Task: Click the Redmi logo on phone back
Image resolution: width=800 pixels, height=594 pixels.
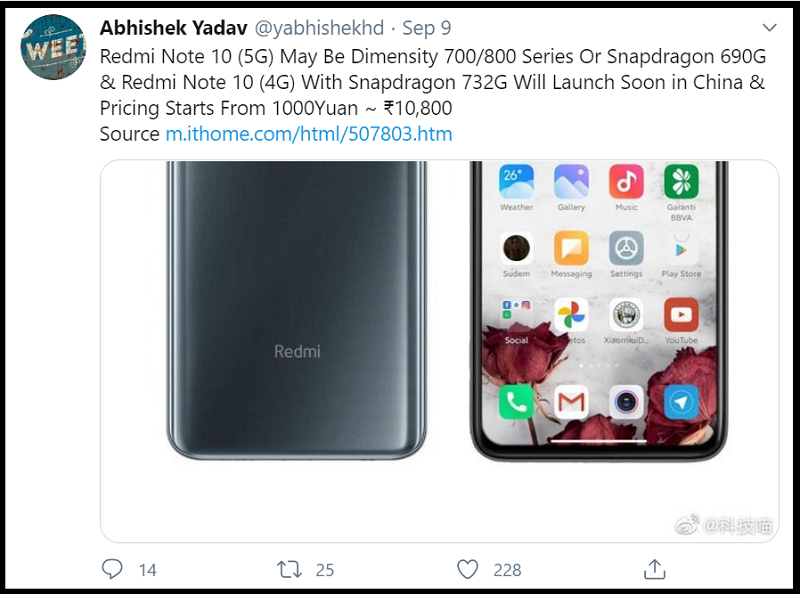Action: point(297,352)
